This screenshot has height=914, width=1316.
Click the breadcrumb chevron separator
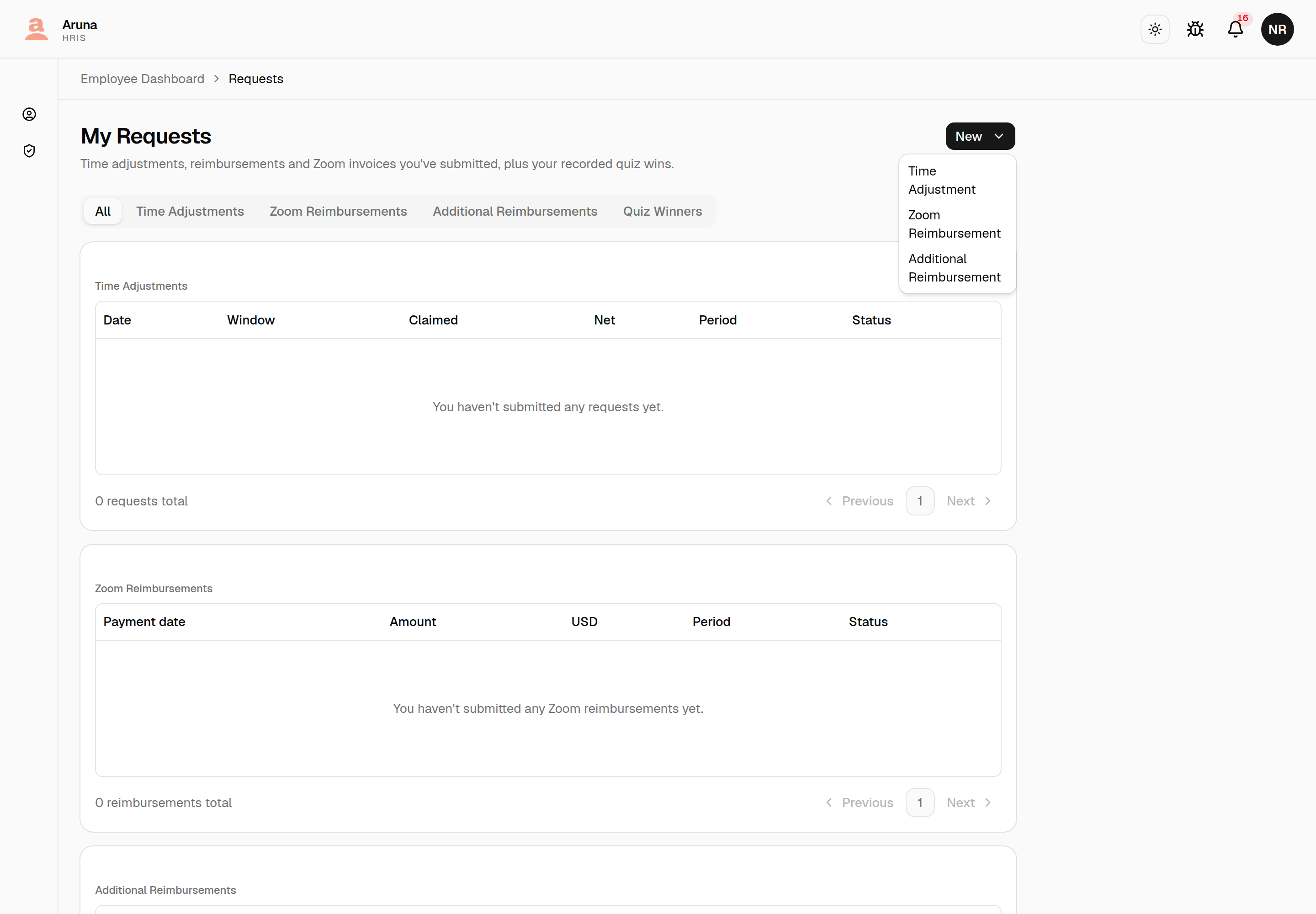(217, 79)
